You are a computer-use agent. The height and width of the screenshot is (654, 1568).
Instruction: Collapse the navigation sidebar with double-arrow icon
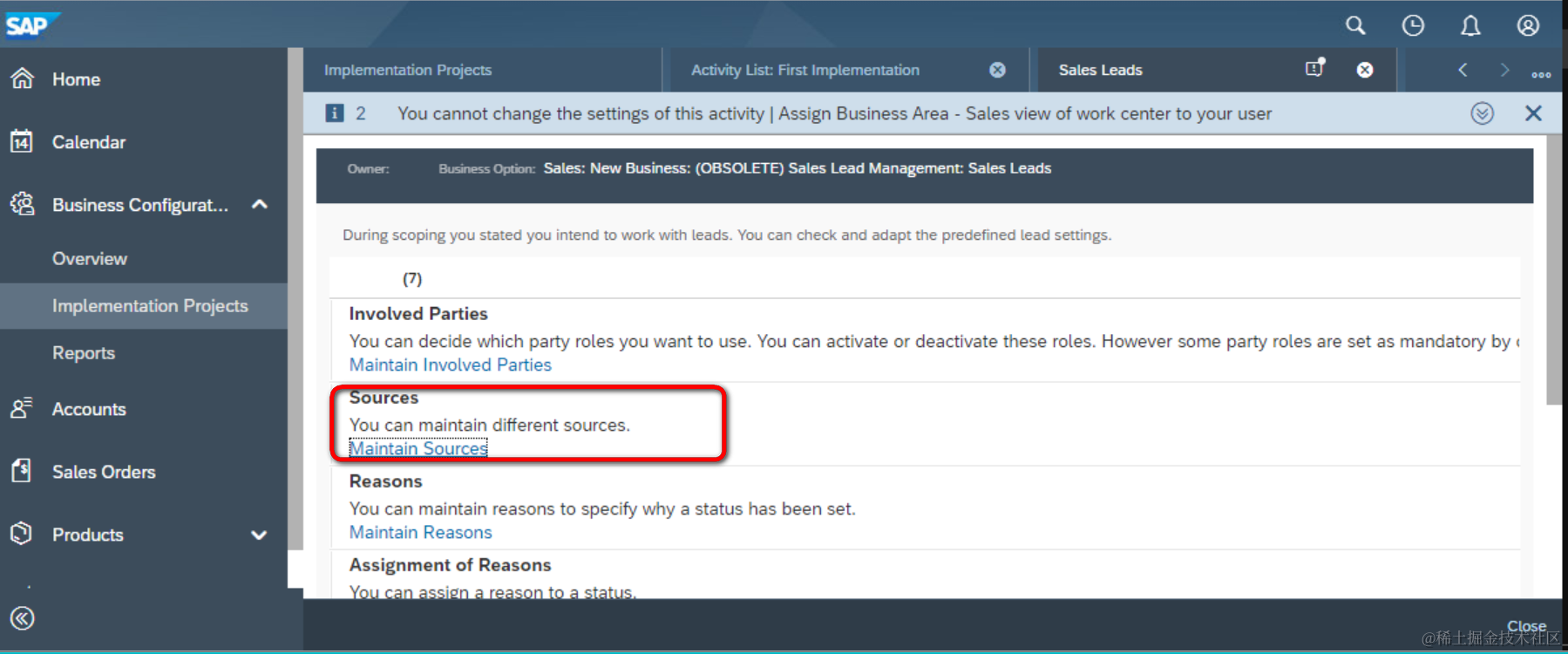(x=23, y=618)
